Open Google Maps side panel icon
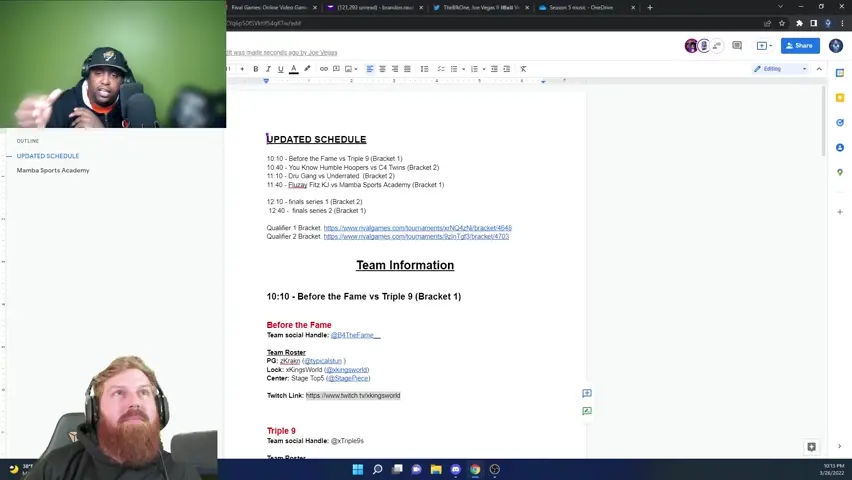The width and height of the screenshot is (852, 480). pos(840,171)
